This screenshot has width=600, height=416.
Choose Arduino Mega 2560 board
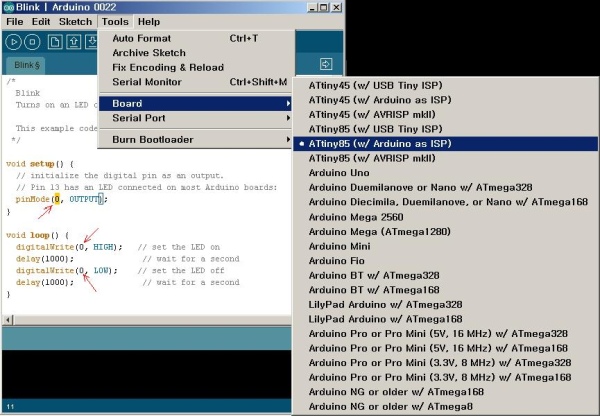point(445,217)
